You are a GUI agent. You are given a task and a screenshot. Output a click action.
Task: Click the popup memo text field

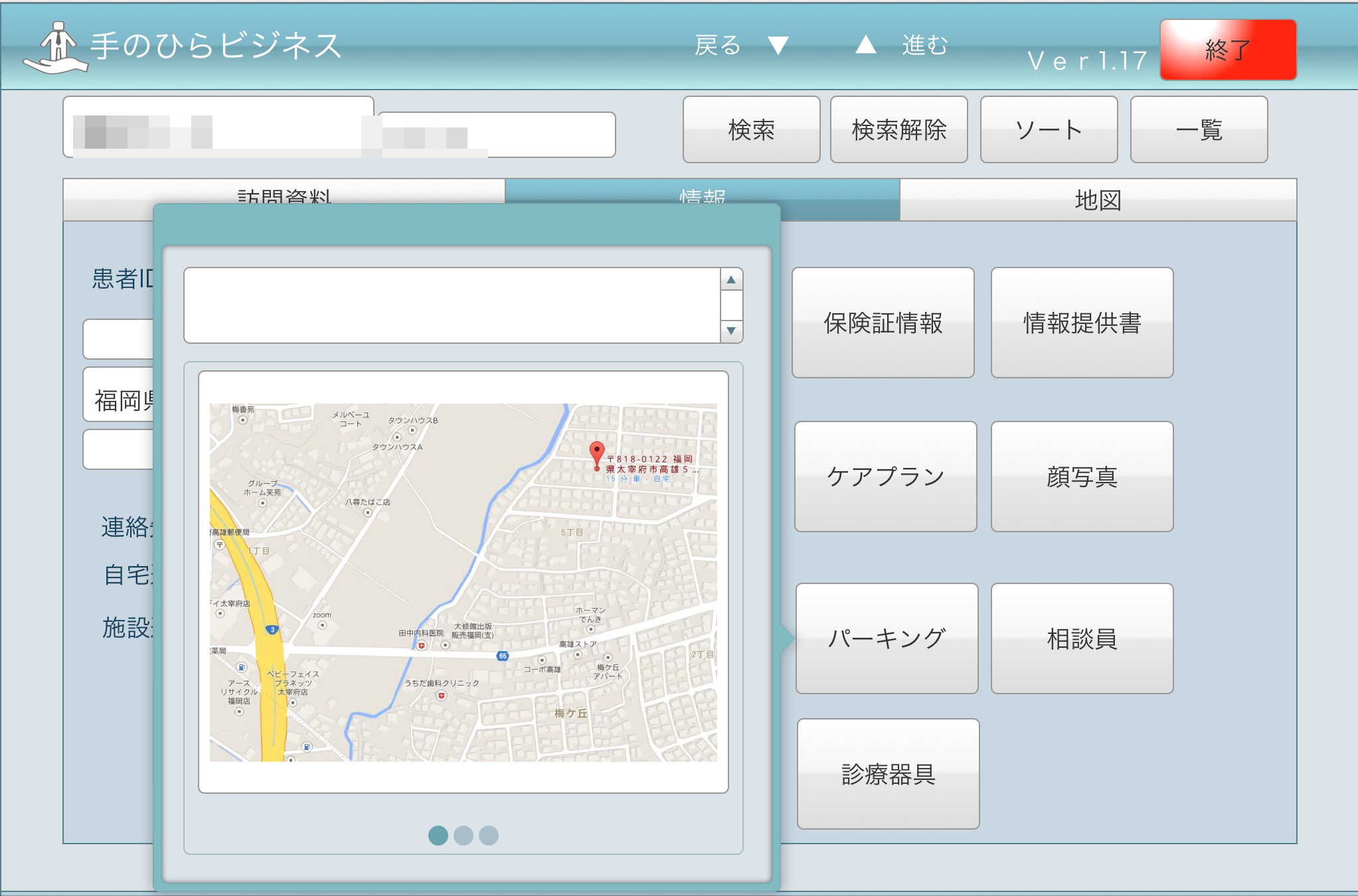(452, 305)
